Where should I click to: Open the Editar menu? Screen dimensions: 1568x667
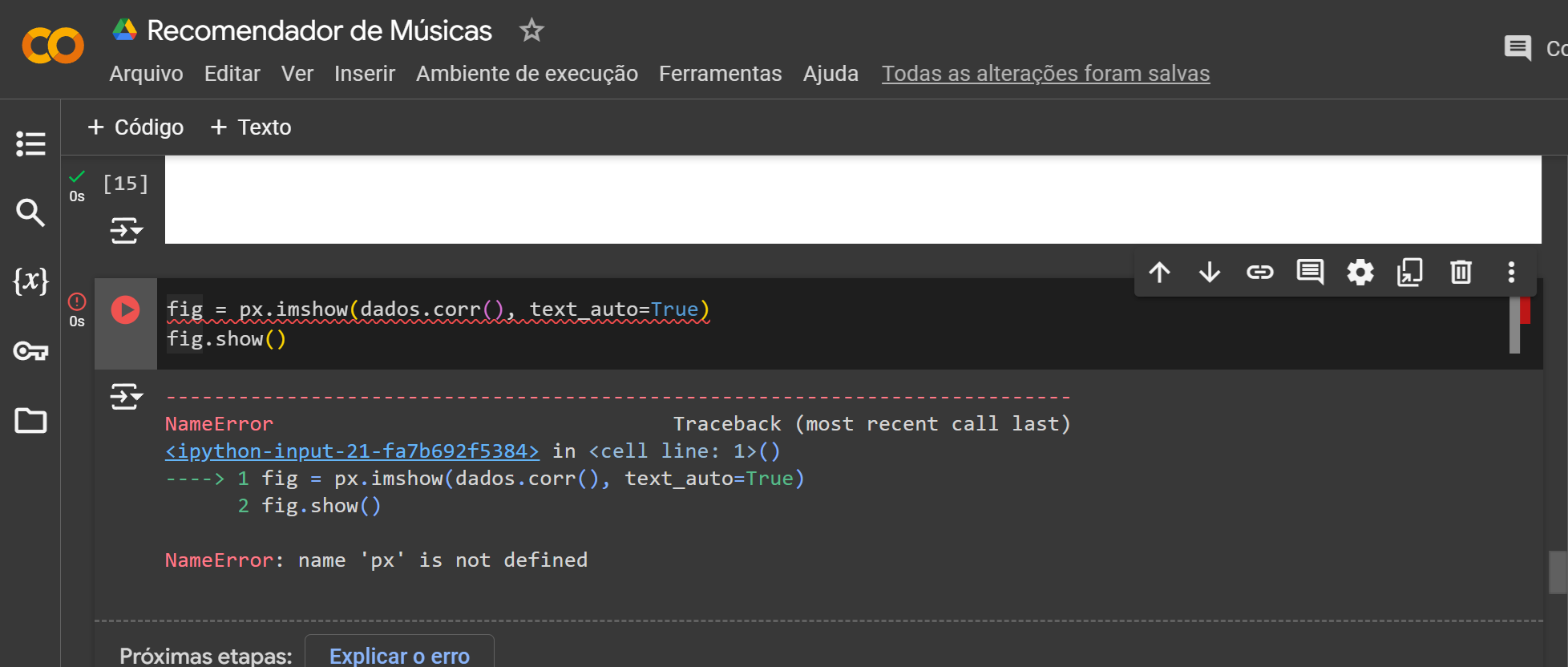[x=232, y=74]
